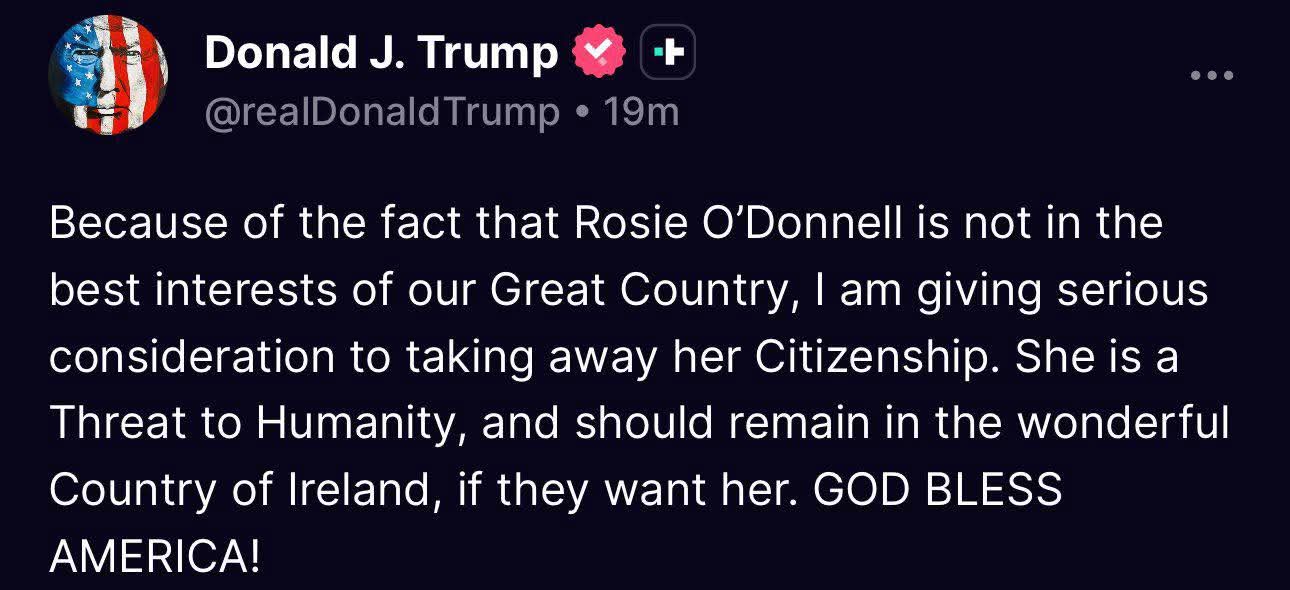Open the three-dot more options menu

click(x=1213, y=76)
